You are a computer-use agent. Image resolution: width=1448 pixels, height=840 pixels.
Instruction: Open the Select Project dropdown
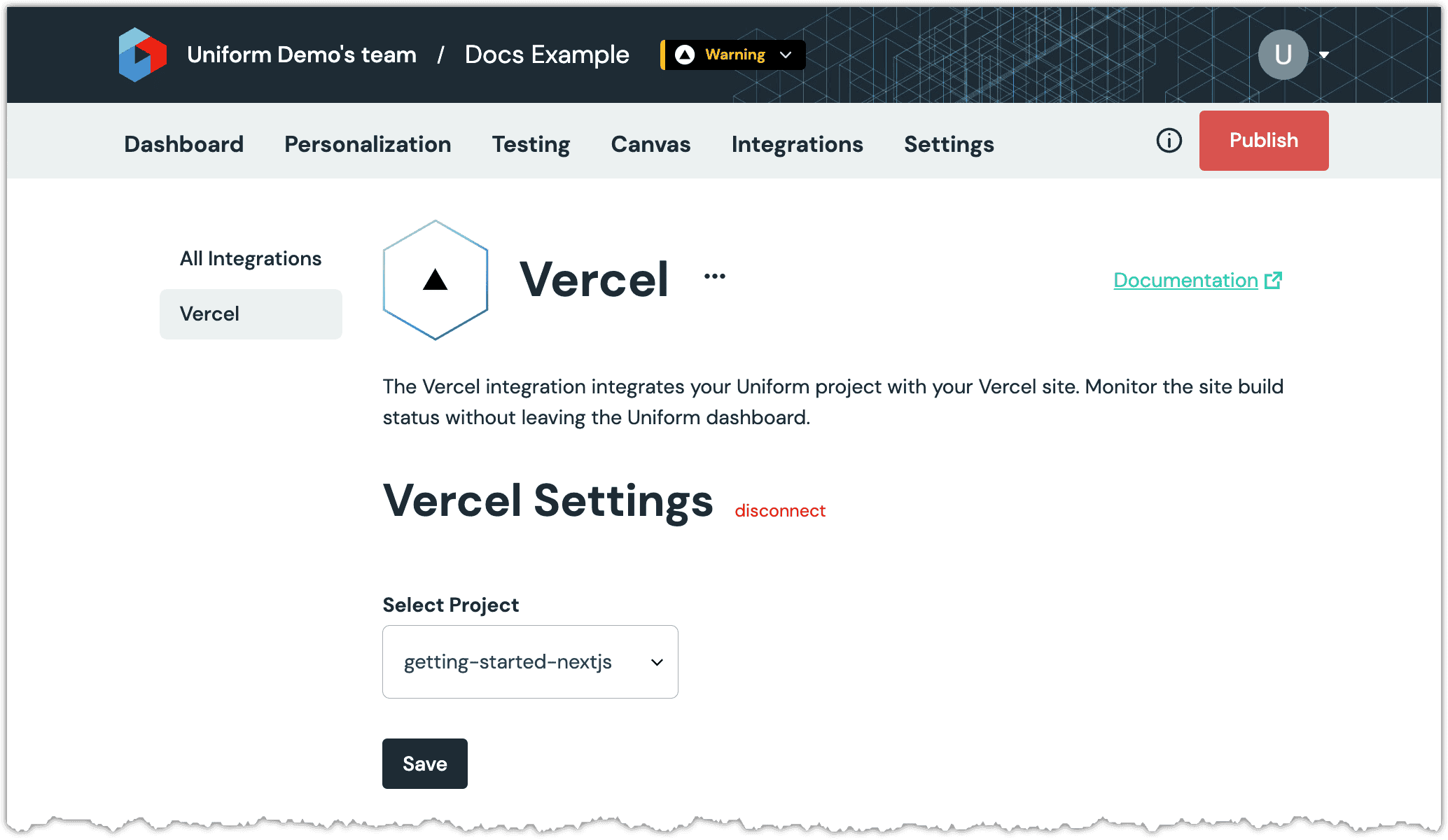point(530,661)
